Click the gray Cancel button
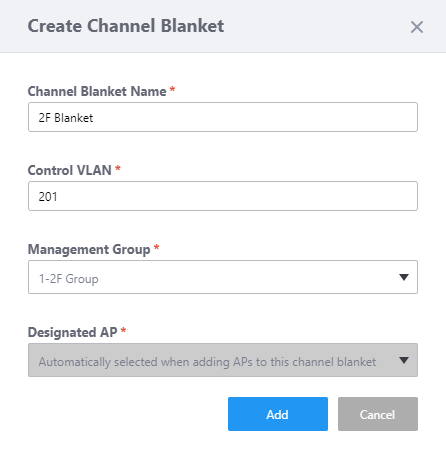 click(378, 414)
